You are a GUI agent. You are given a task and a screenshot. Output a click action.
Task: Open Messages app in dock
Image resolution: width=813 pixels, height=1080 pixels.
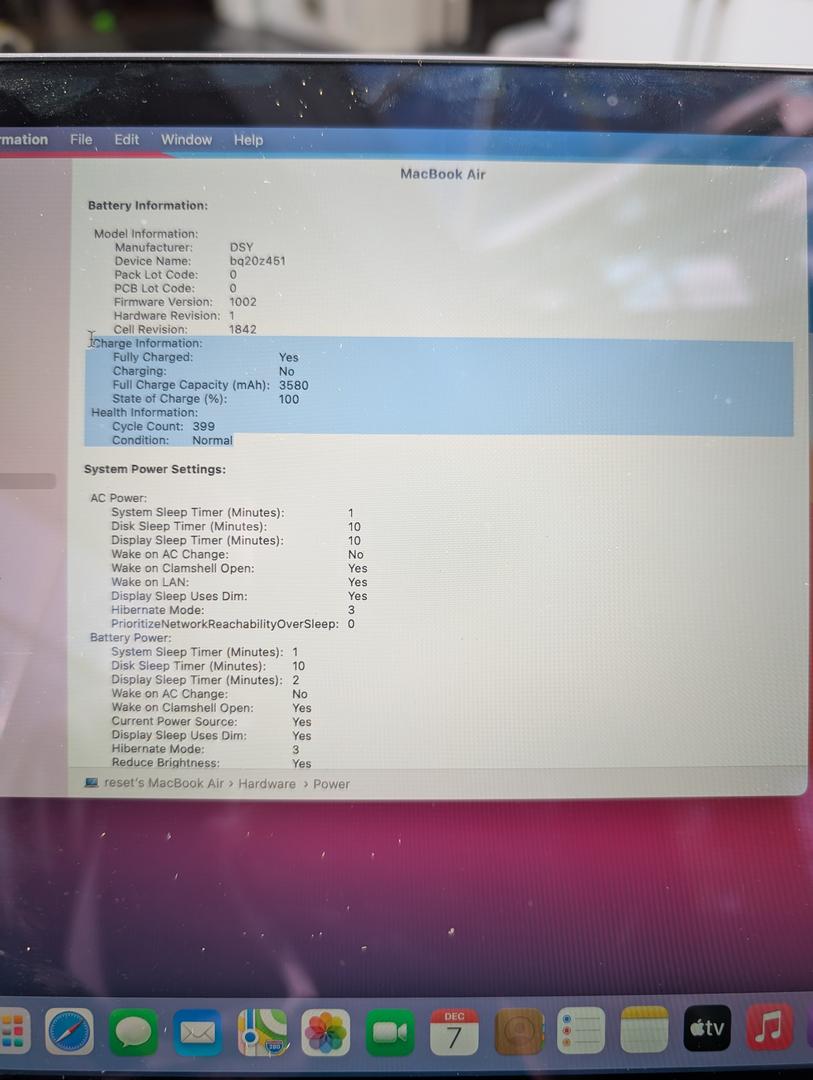tap(133, 1031)
